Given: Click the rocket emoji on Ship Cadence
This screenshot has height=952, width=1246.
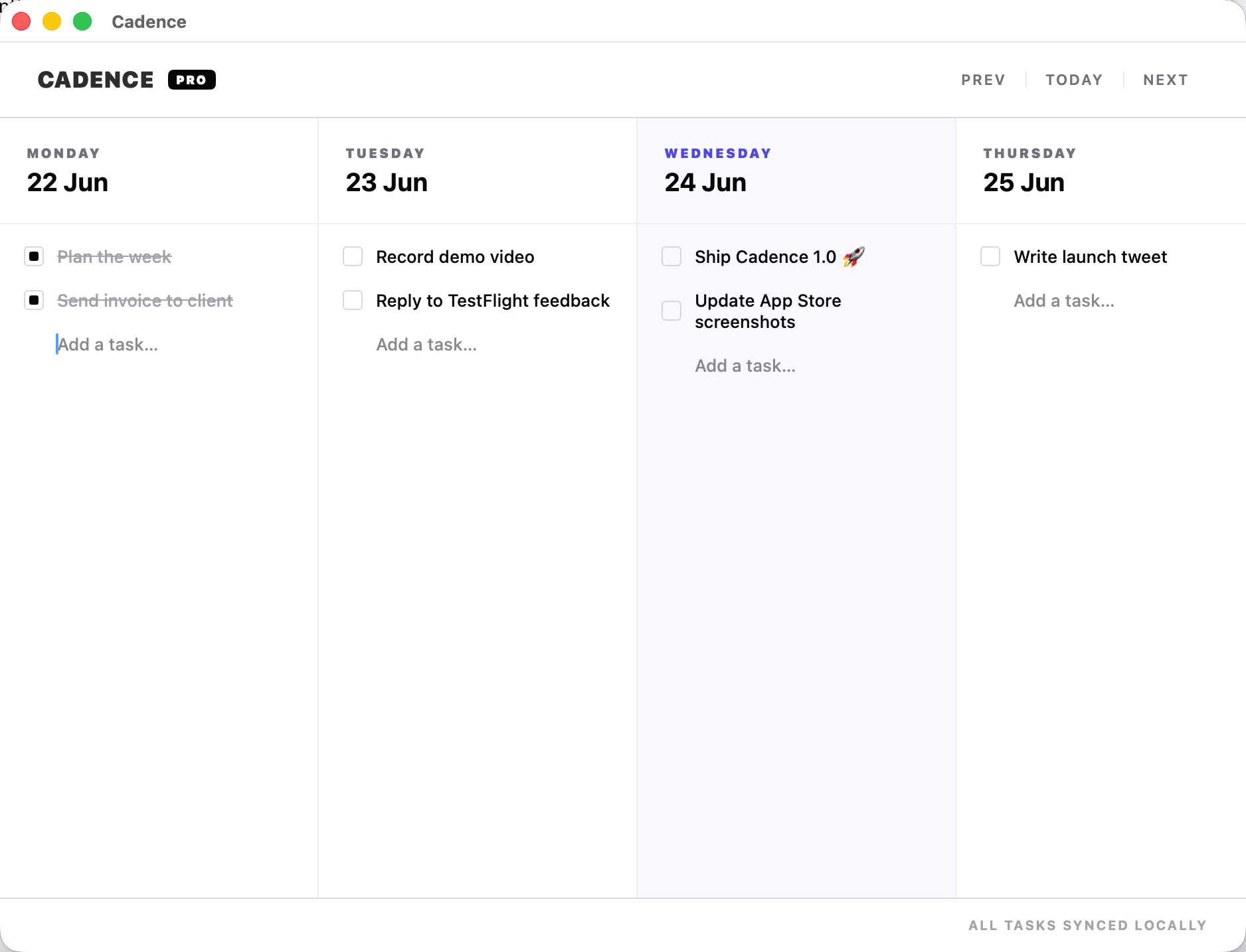Looking at the screenshot, I should [853, 256].
